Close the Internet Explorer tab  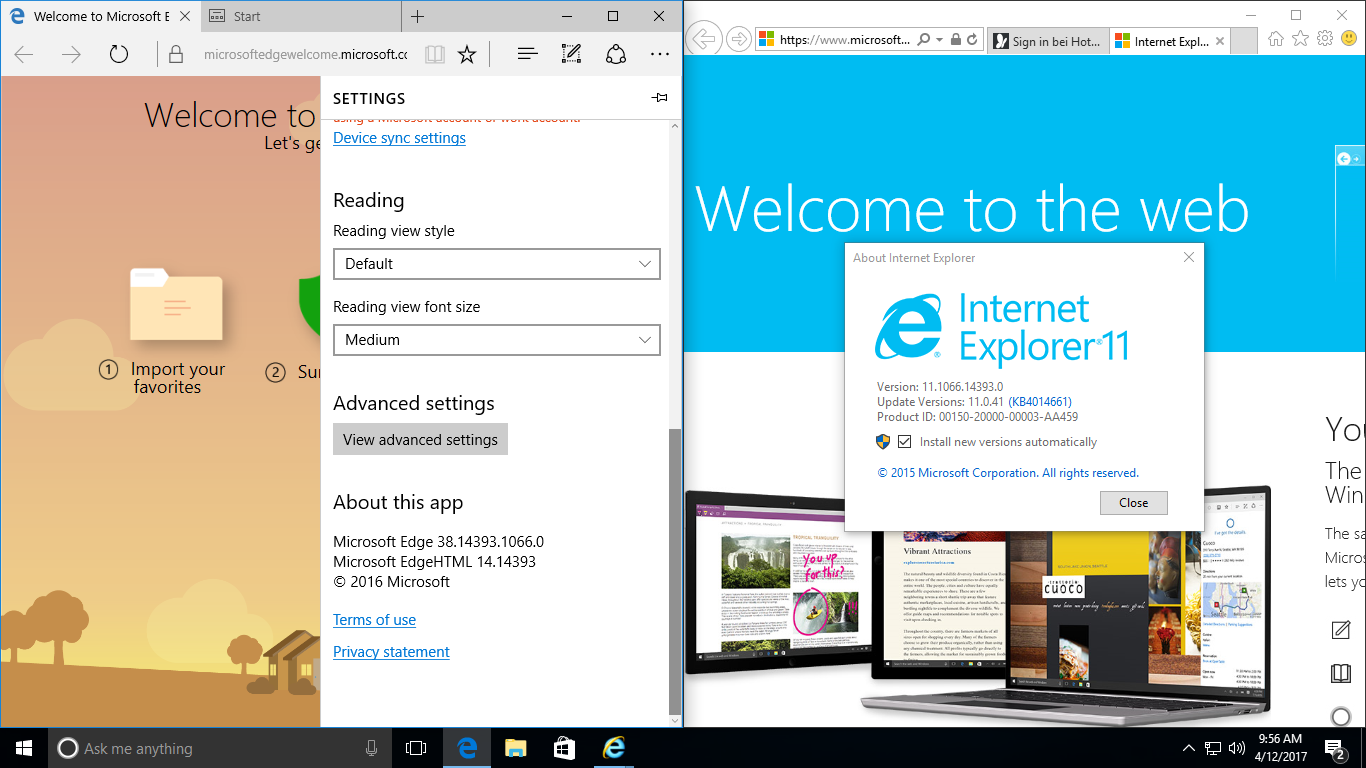pyautogui.click(x=1218, y=41)
